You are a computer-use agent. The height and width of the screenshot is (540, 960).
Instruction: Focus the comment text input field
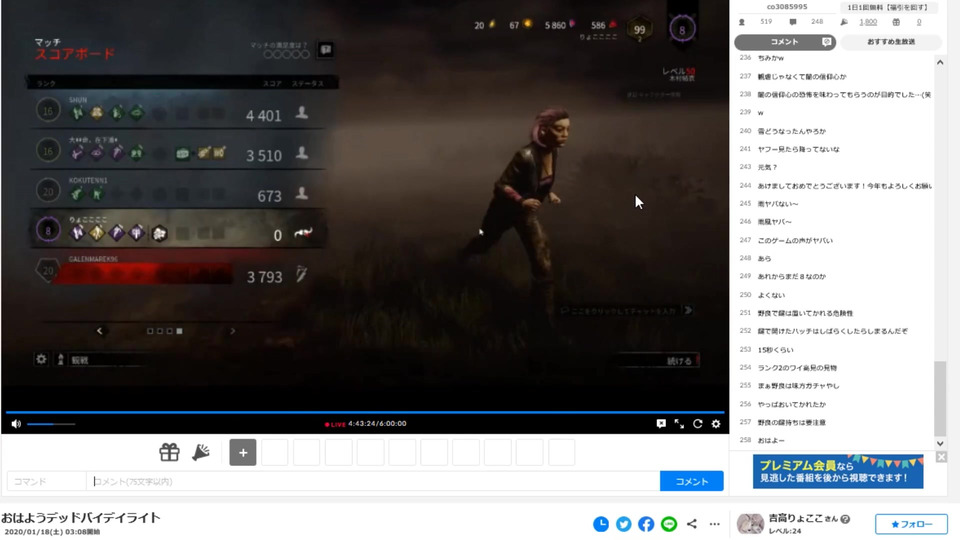click(373, 481)
